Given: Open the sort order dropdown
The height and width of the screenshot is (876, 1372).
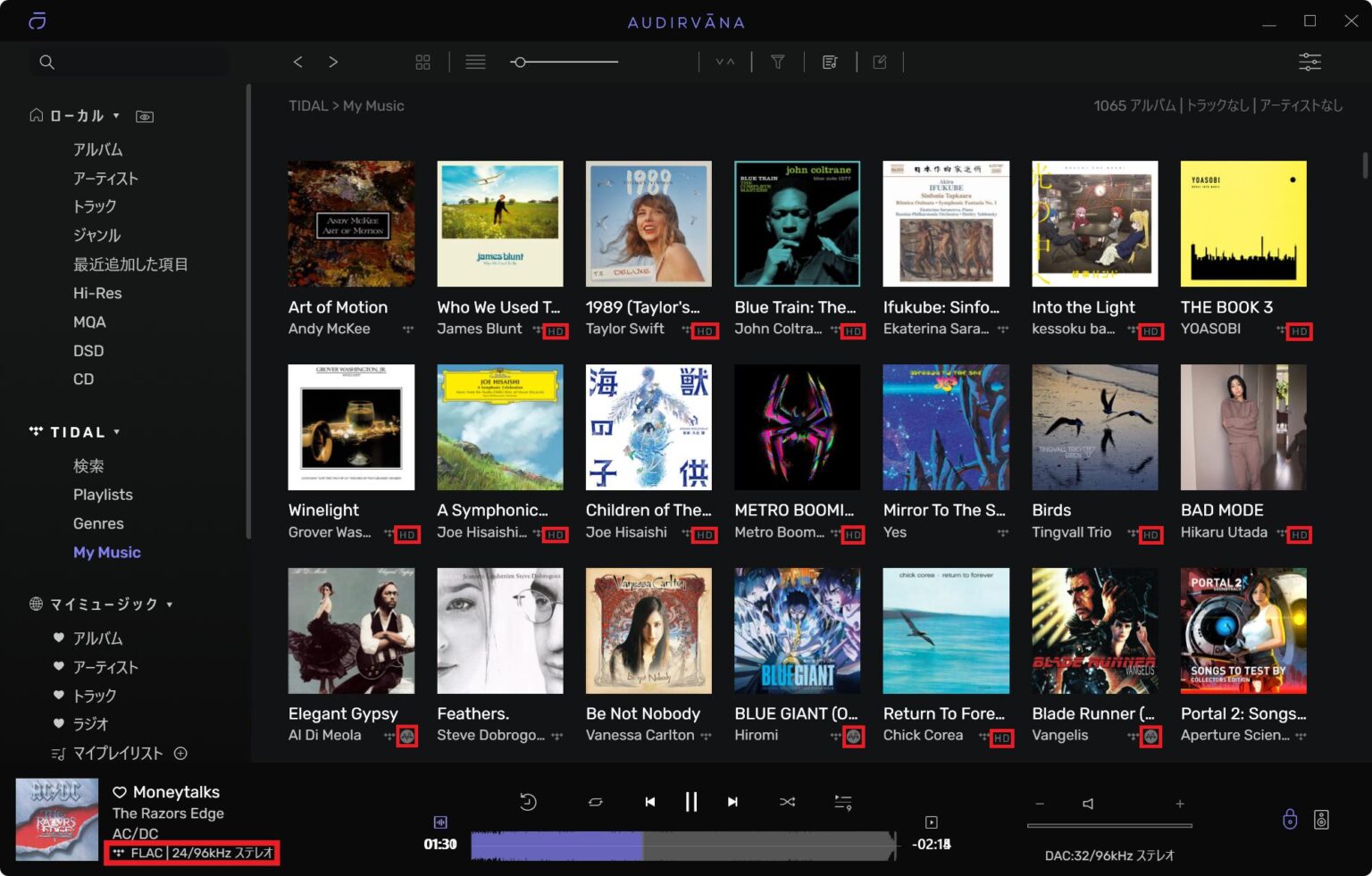Looking at the screenshot, I should click(x=725, y=62).
